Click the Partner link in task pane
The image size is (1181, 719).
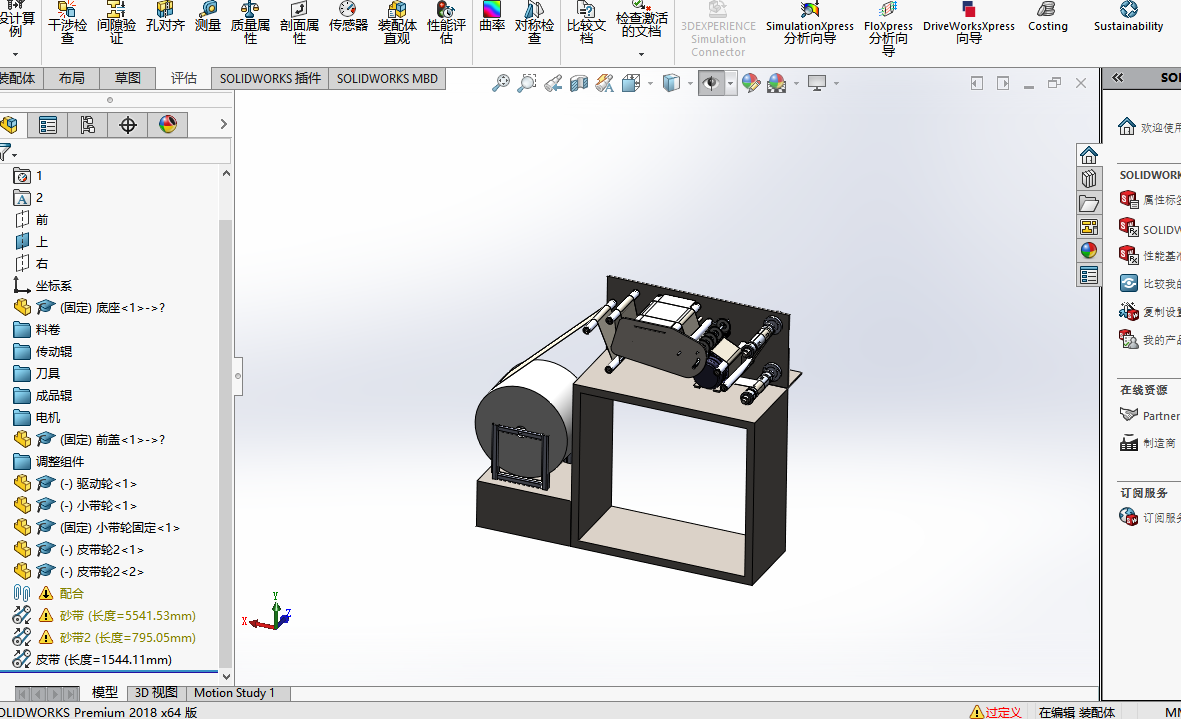[x=1160, y=416]
